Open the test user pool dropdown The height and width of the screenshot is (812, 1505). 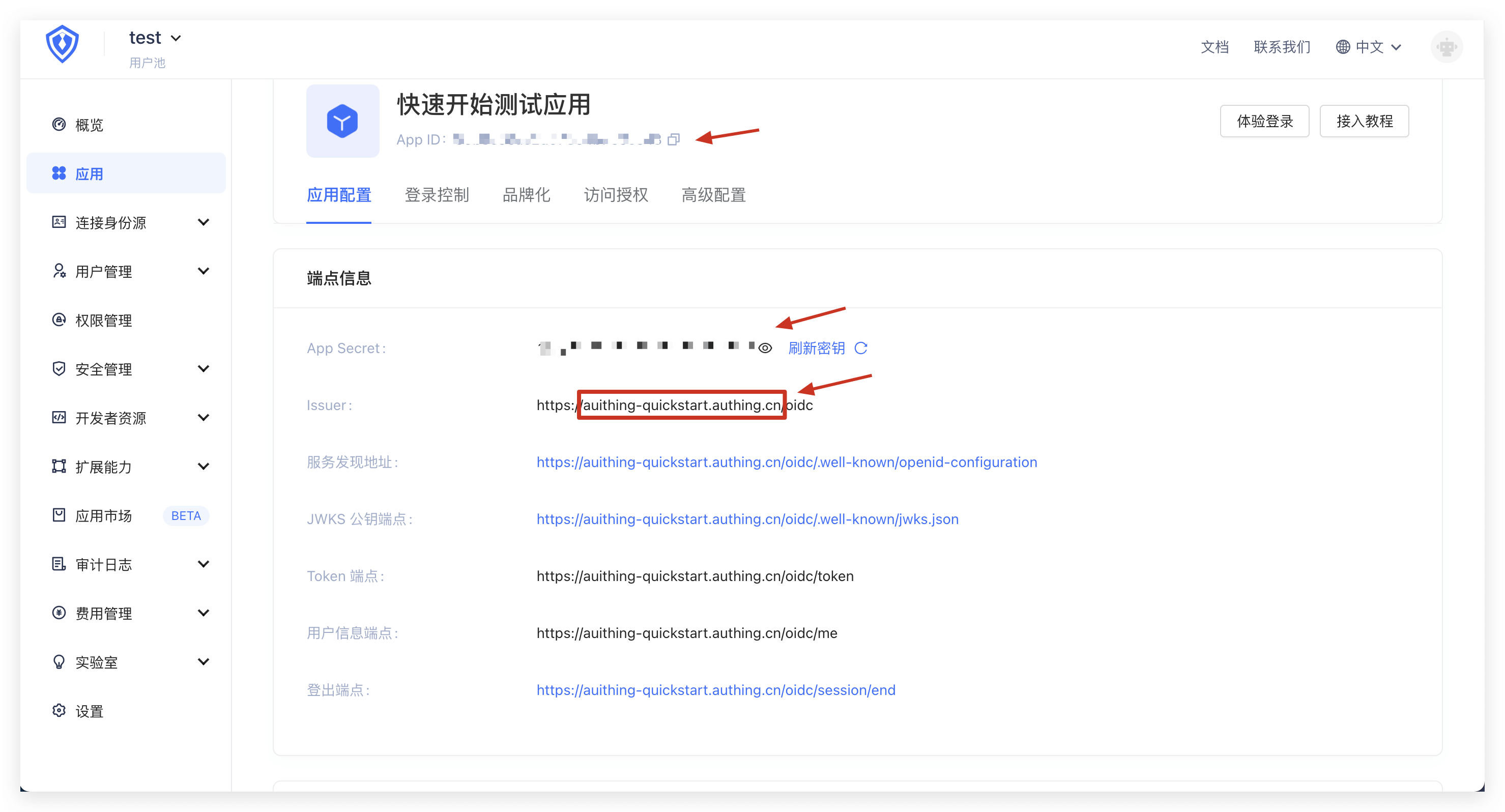(x=155, y=38)
